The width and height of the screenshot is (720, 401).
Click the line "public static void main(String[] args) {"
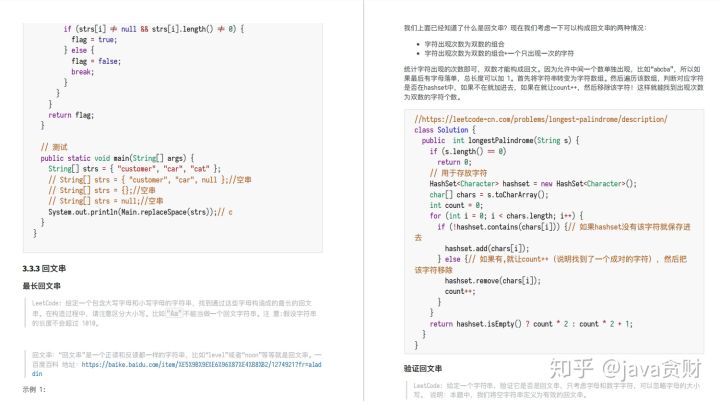pyautogui.click(x=117, y=158)
